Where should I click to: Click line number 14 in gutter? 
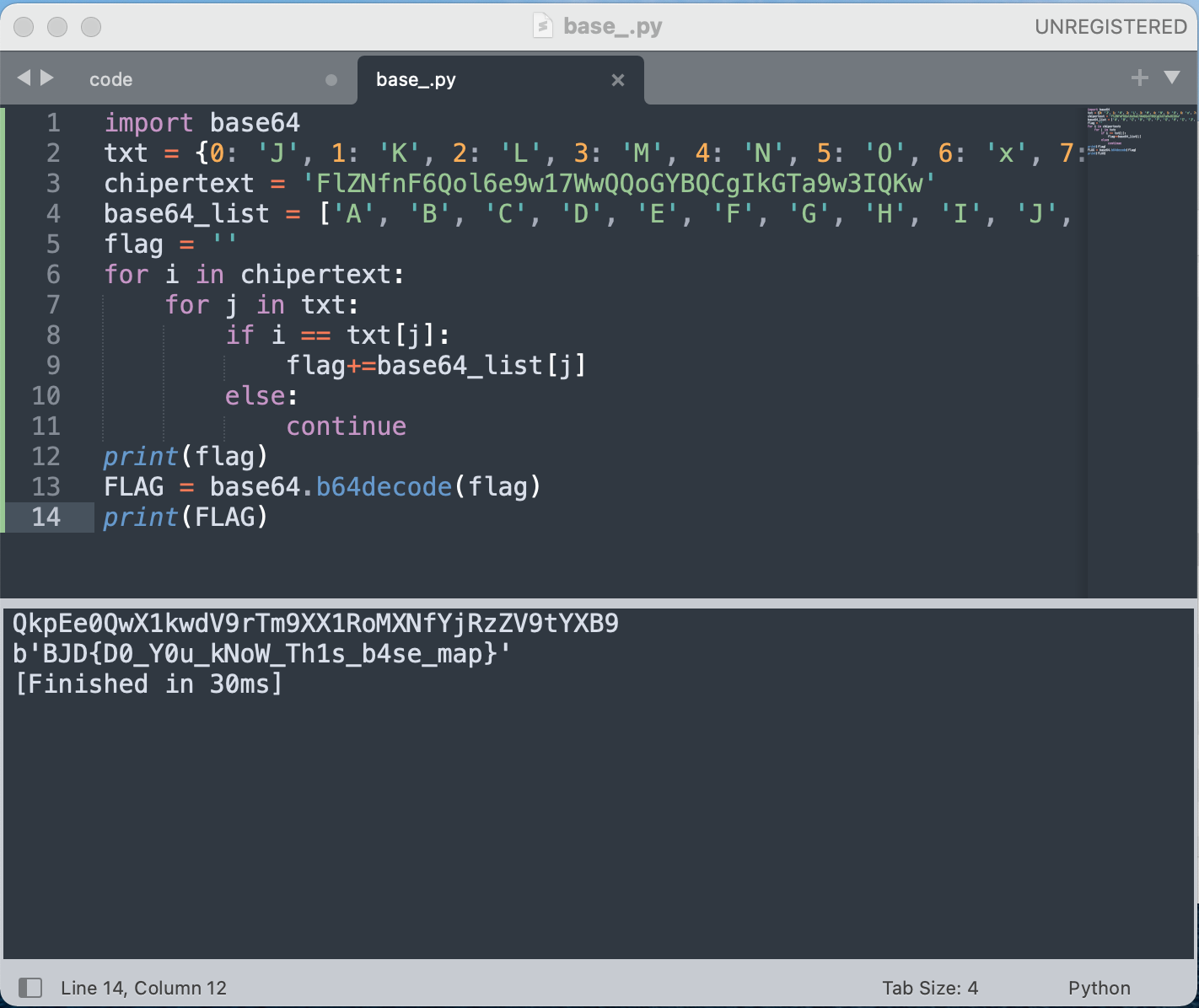[46, 517]
